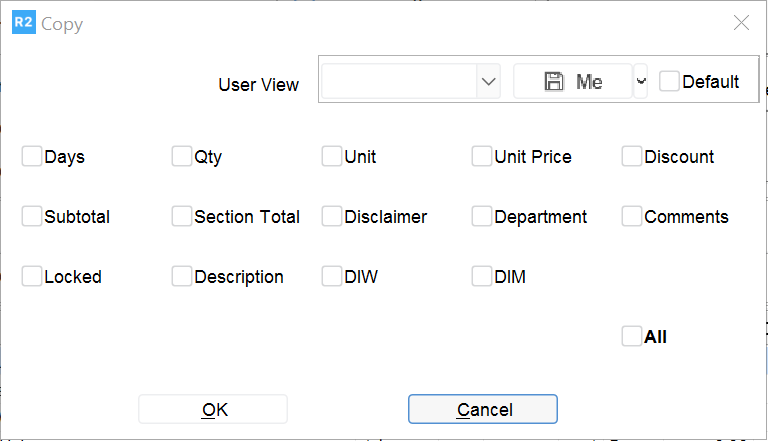The height and width of the screenshot is (441, 768).
Task: Expand the User View dropdown list
Action: (488, 82)
